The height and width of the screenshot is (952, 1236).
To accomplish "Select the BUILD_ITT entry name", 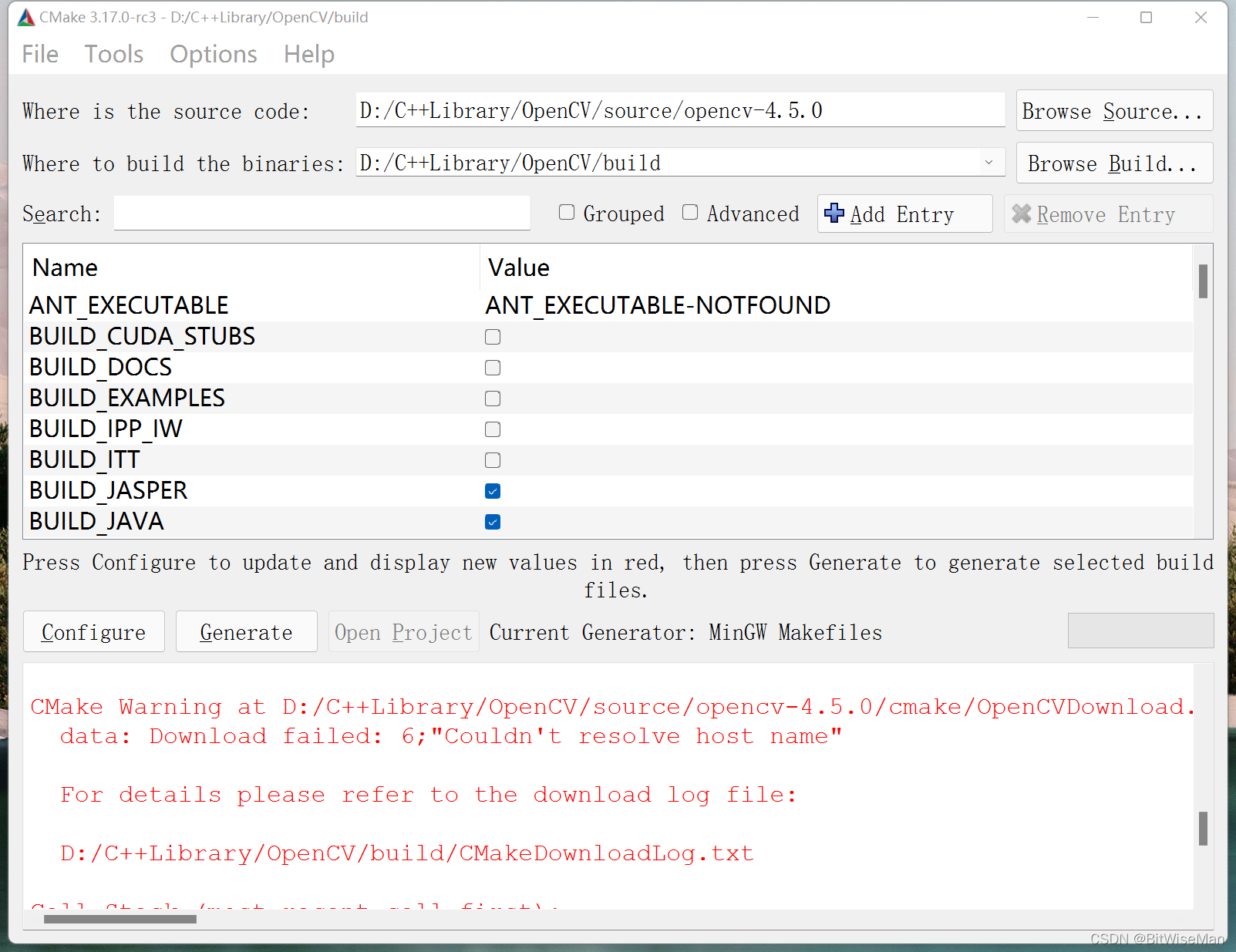I will [x=85, y=459].
